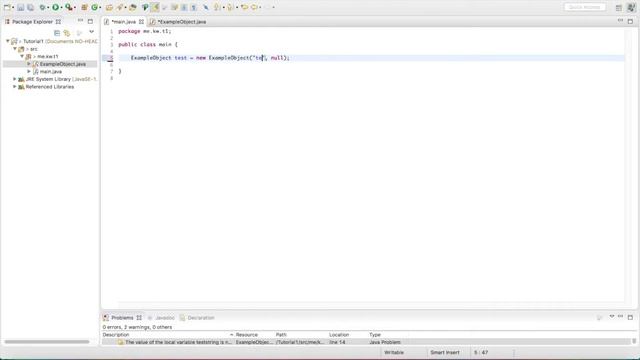Maximize the Package Explorer panel
Viewport: 640px width, 360px height.
coord(90,21)
